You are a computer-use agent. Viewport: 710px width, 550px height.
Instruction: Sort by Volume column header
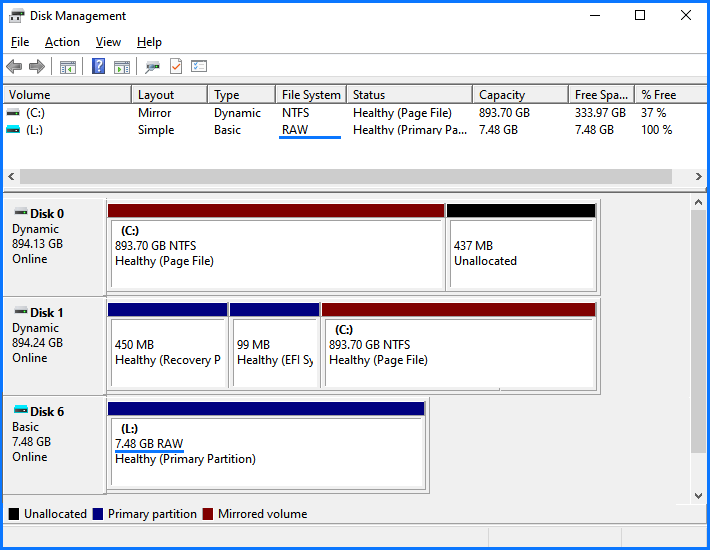point(67,95)
